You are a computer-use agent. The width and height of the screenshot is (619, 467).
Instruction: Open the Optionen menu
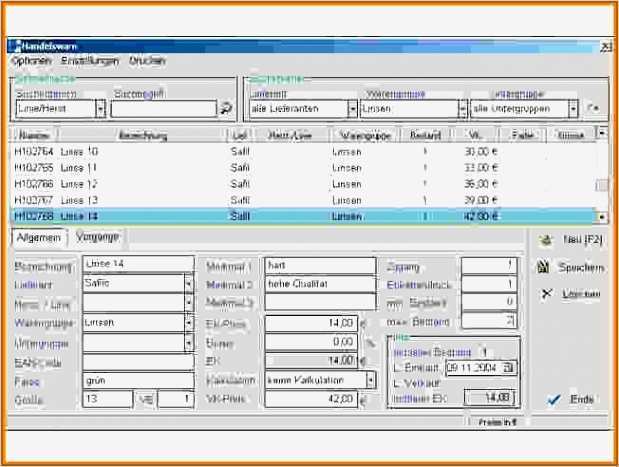pyautogui.click(x=32, y=61)
